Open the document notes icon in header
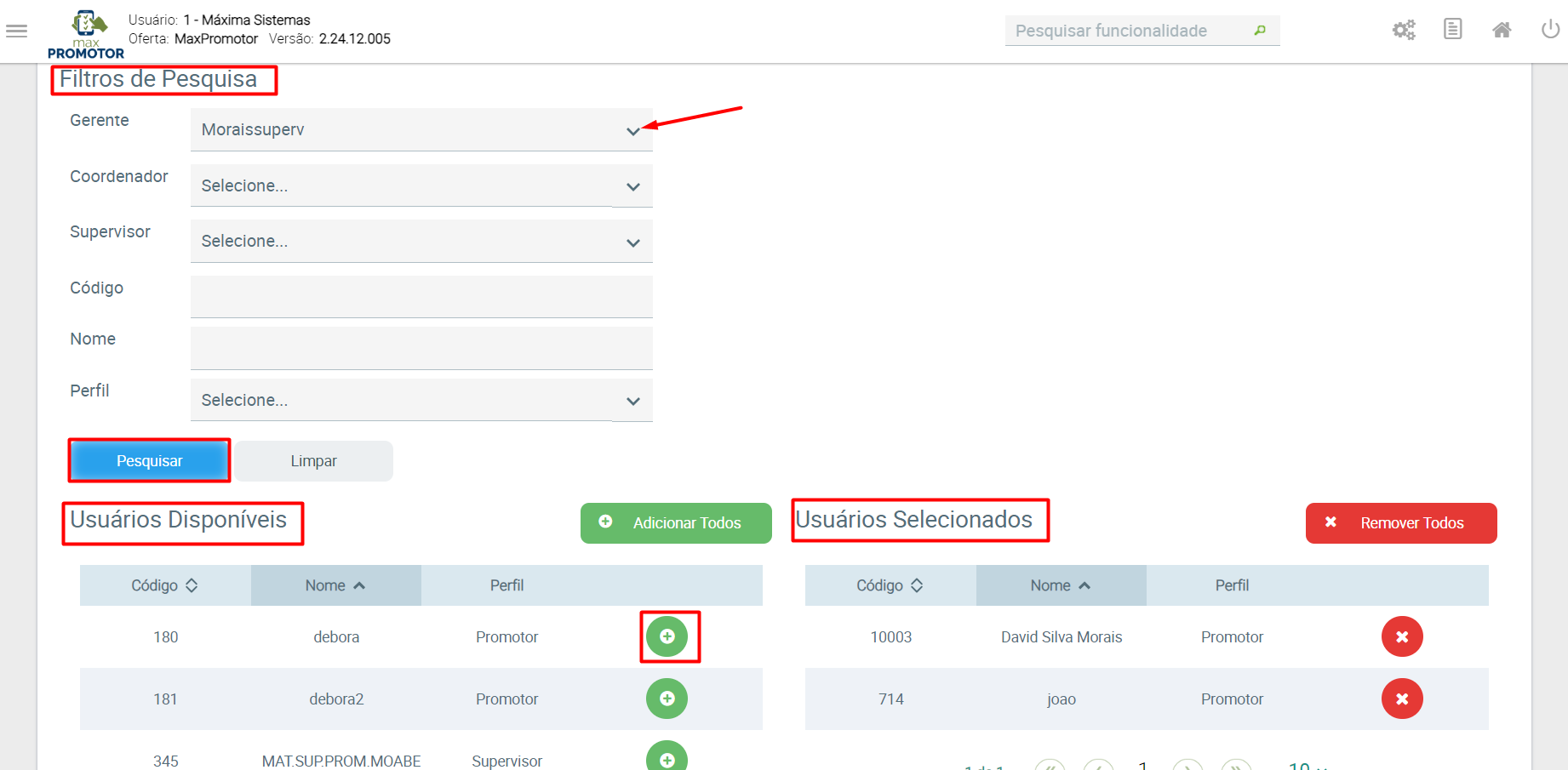The height and width of the screenshot is (770, 1568). [1453, 30]
